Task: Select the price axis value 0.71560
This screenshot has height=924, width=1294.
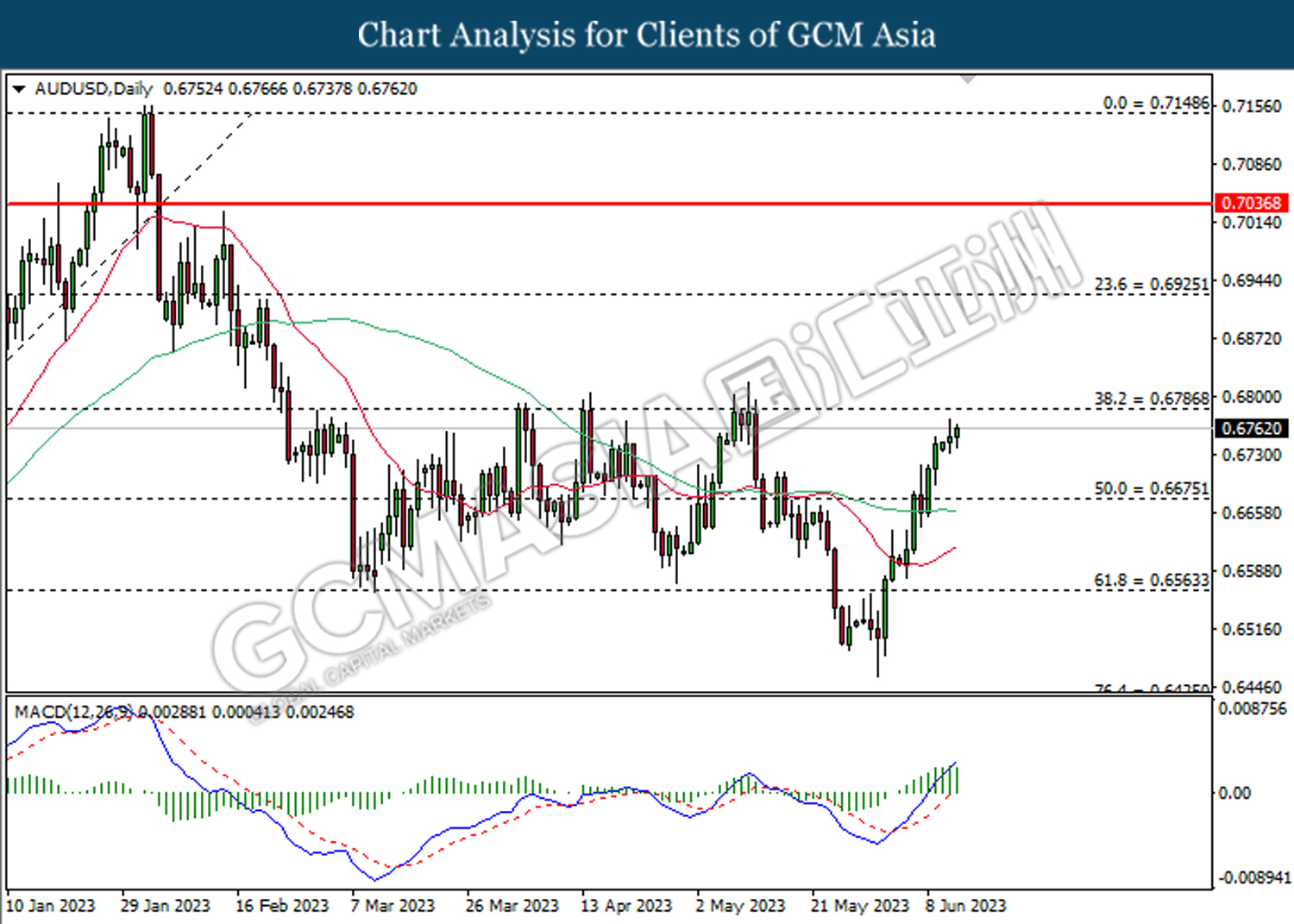Action: click(x=1252, y=106)
